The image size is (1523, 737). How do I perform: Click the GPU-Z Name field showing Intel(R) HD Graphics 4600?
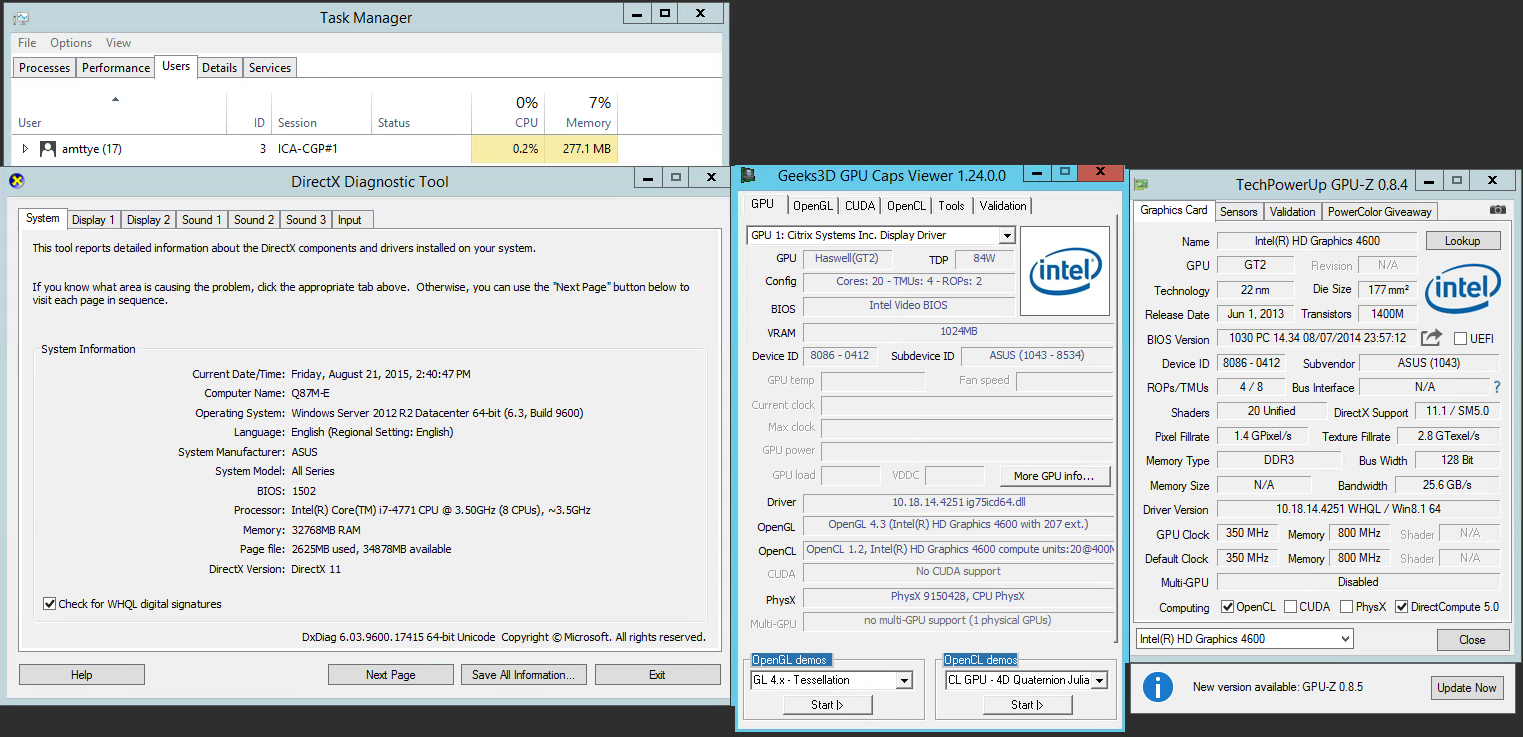click(x=1317, y=241)
